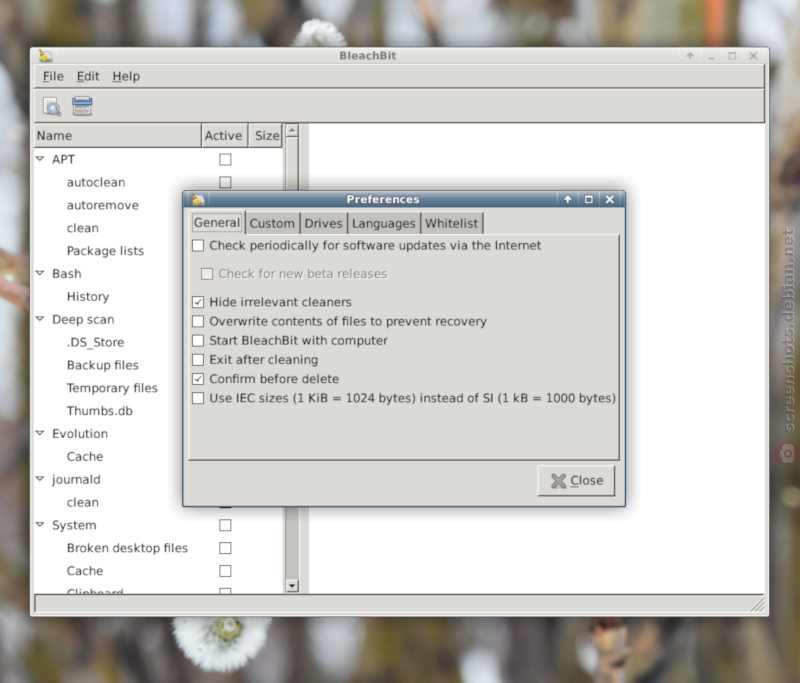The image size is (800, 683).
Task: Click the Clean toolbar icon in BleachBit
Action: (x=82, y=106)
